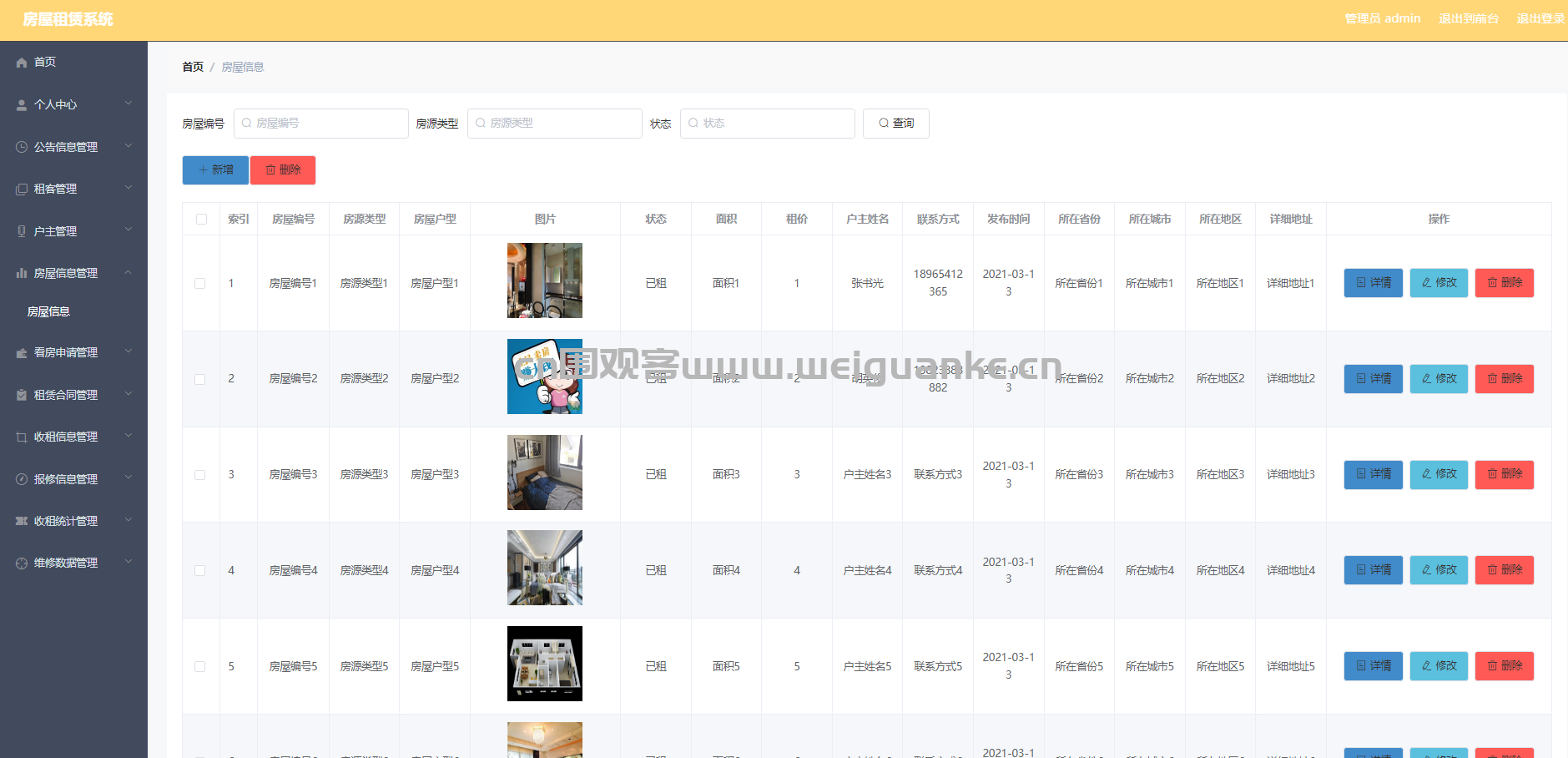Click the 收租信息管理 crop icon
Screen dimensions: 1568x758
(x=22, y=437)
